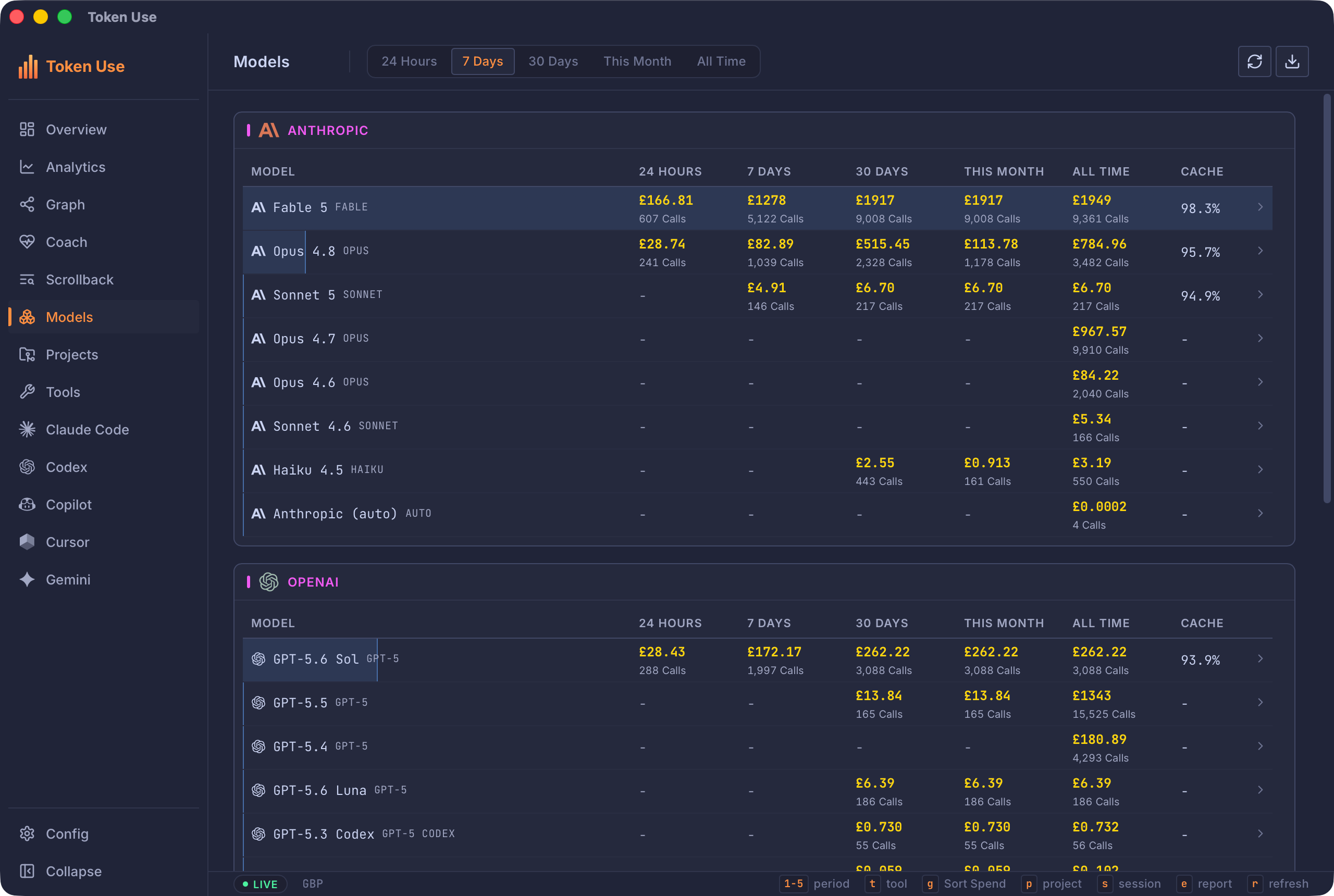Expand the Opus 4.8 row chevron
1334x896 pixels.
[x=1261, y=251]
